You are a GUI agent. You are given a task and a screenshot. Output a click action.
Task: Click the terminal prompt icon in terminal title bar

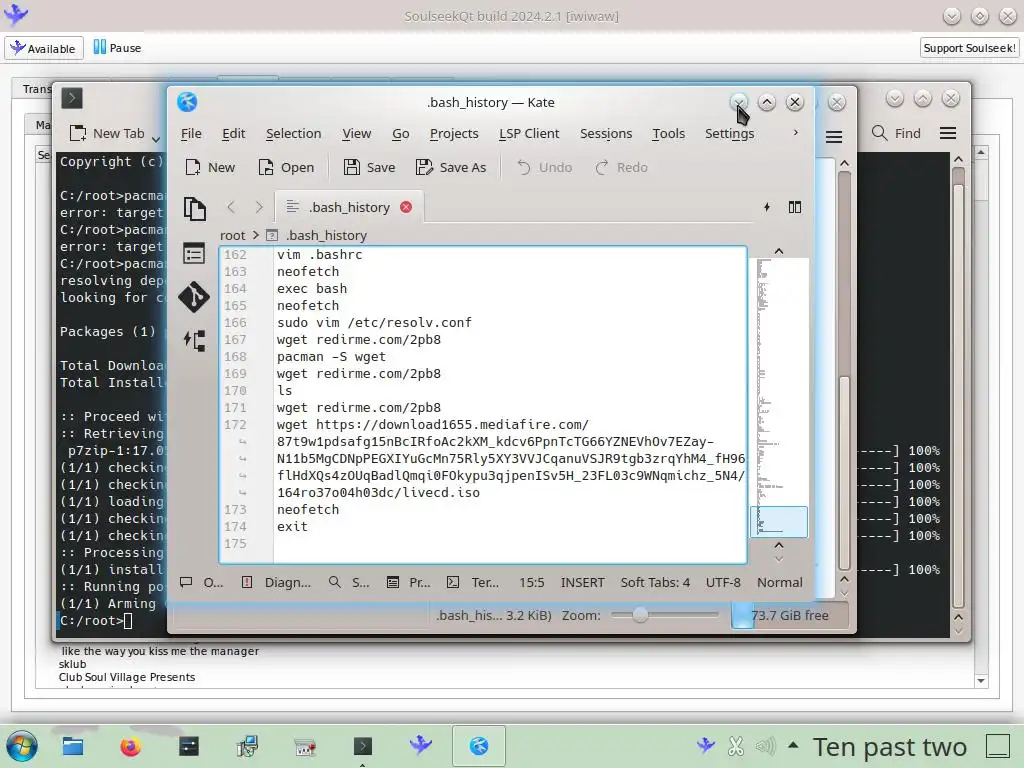(x=72, y=99)
